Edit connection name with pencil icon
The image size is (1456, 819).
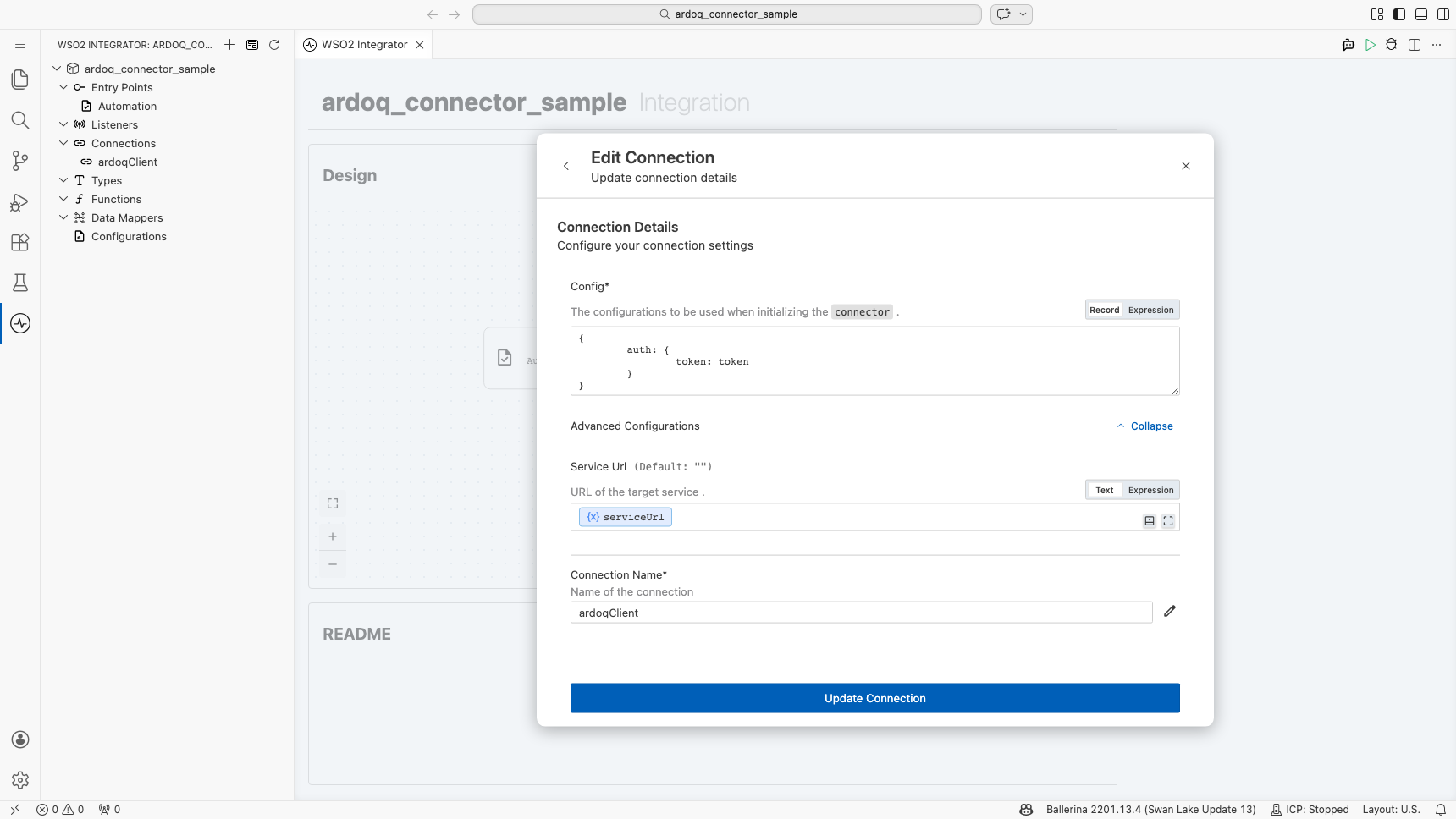[1170, 611]
